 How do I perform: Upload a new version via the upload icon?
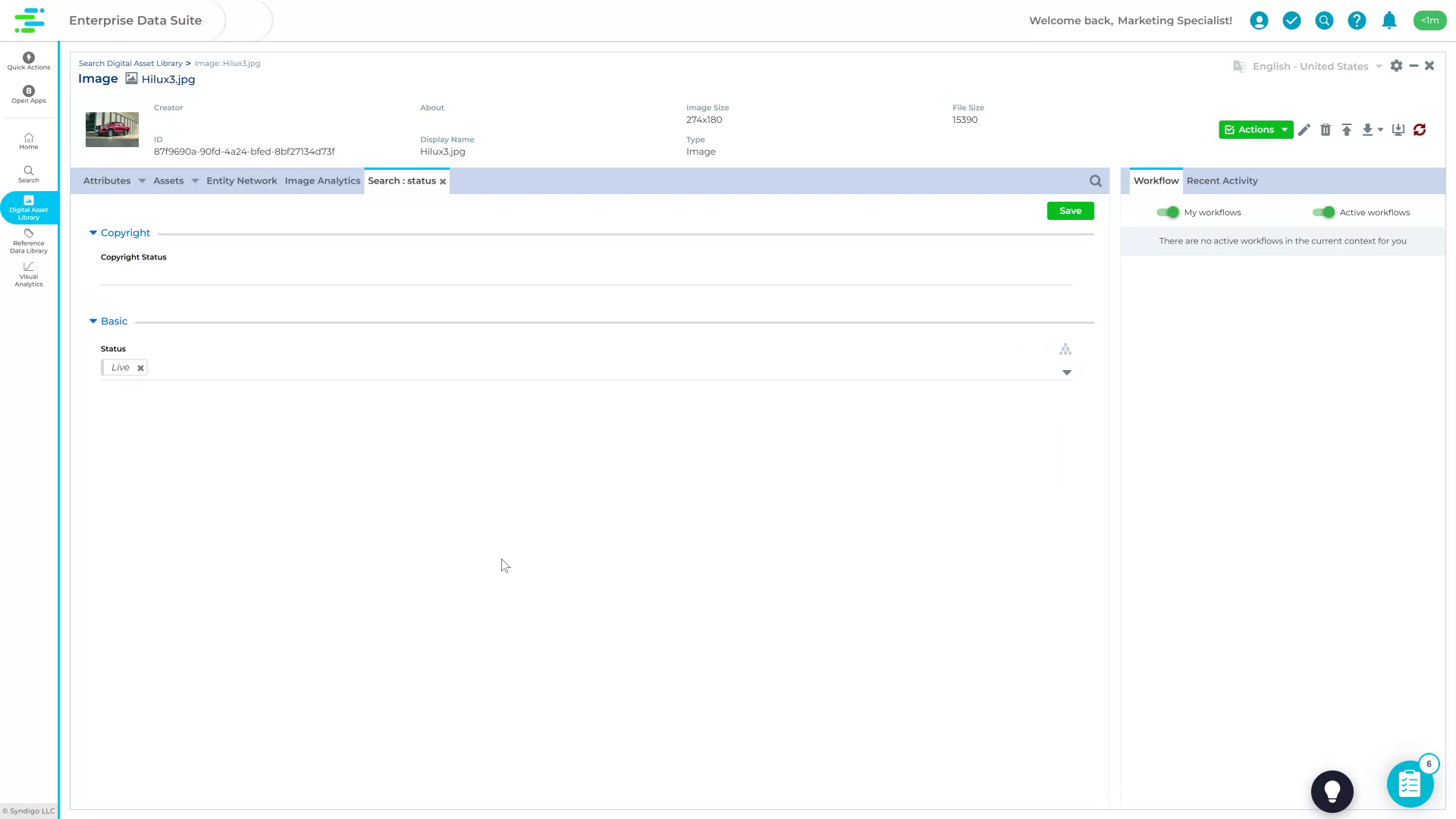(1347, 130)
